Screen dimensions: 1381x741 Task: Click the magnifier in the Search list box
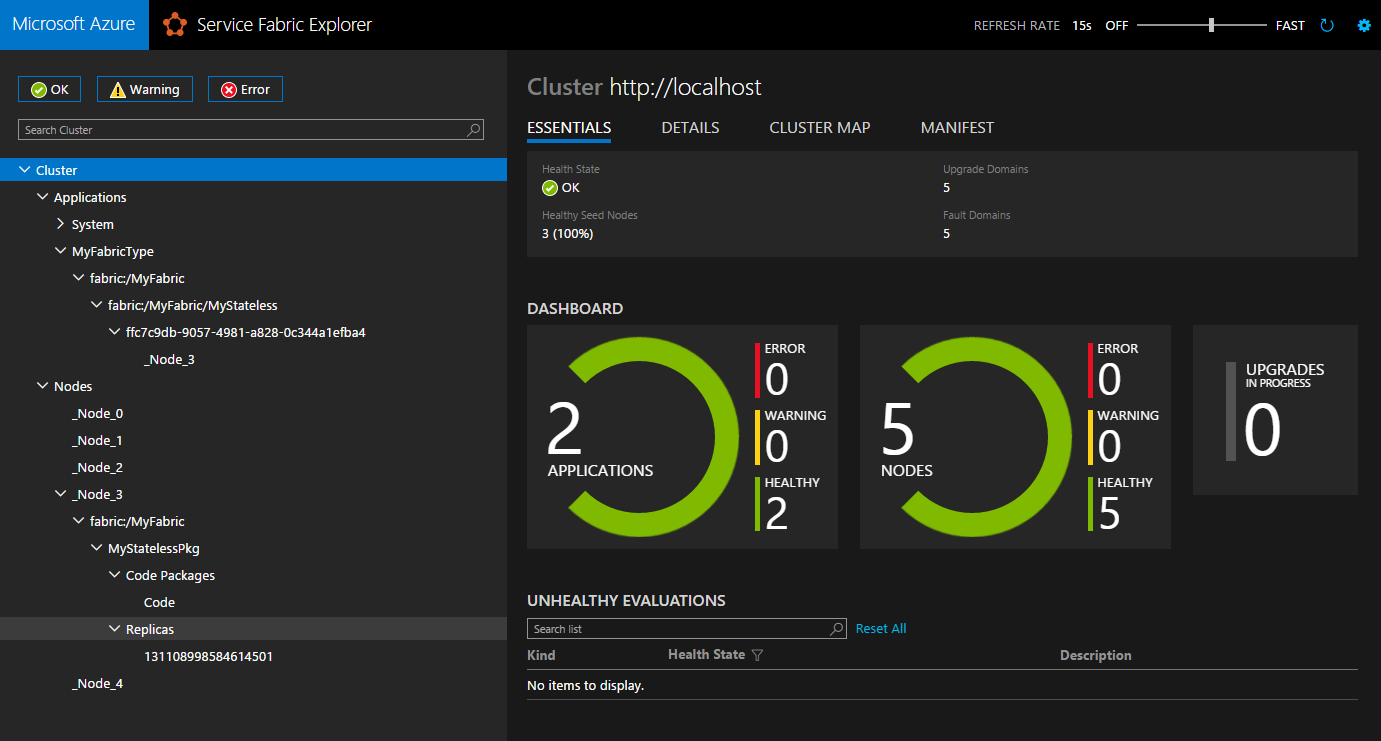(837, 629)
